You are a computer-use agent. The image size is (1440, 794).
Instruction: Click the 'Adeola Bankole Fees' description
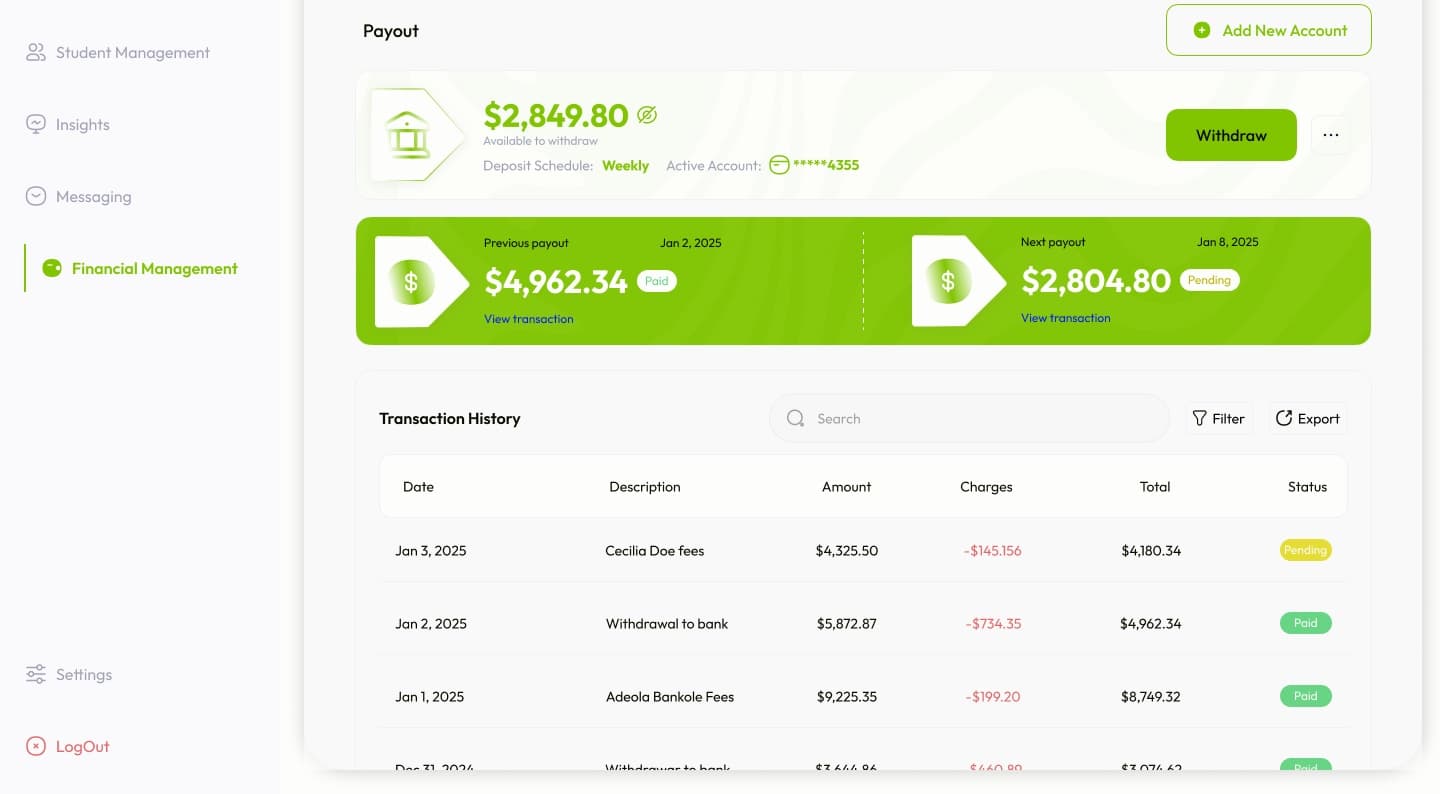(669, 696)
